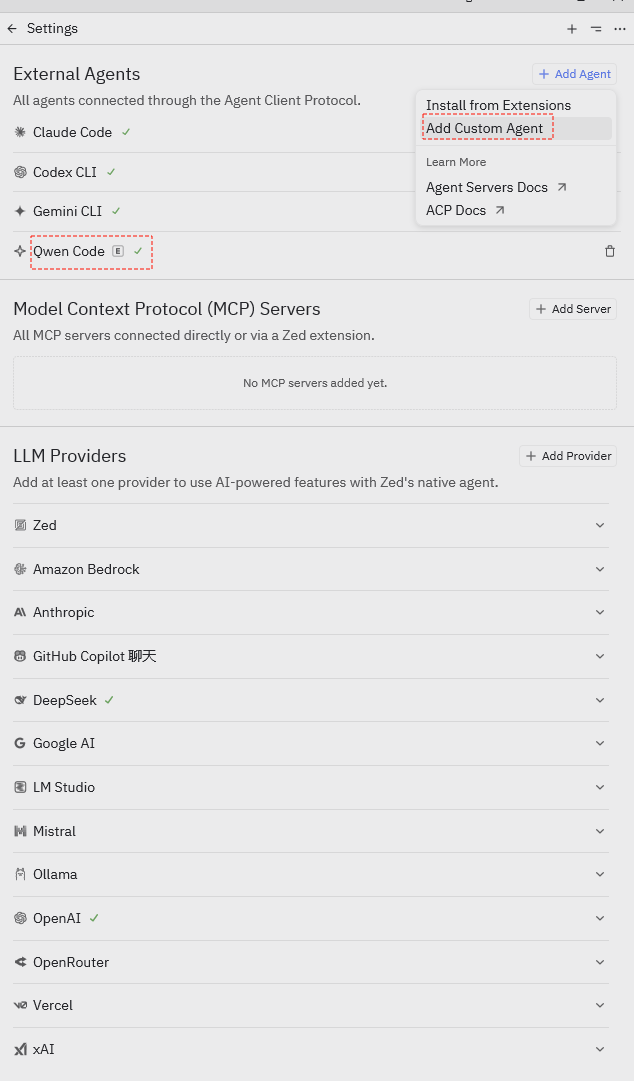Click the External Agents heading

(x=76, y=74)
